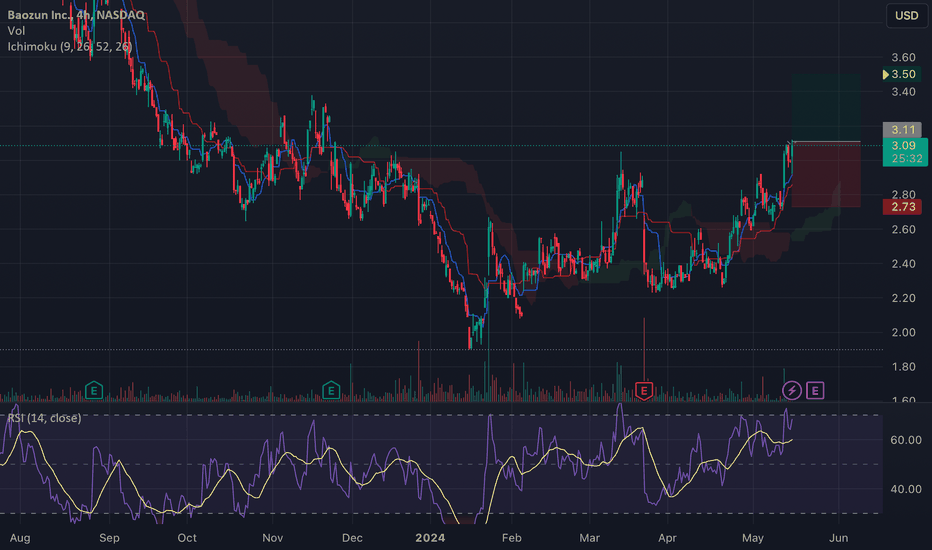Click the 3.60 price axis value
Viewport: 932px width, 550px height.
(x=903, y=58)
